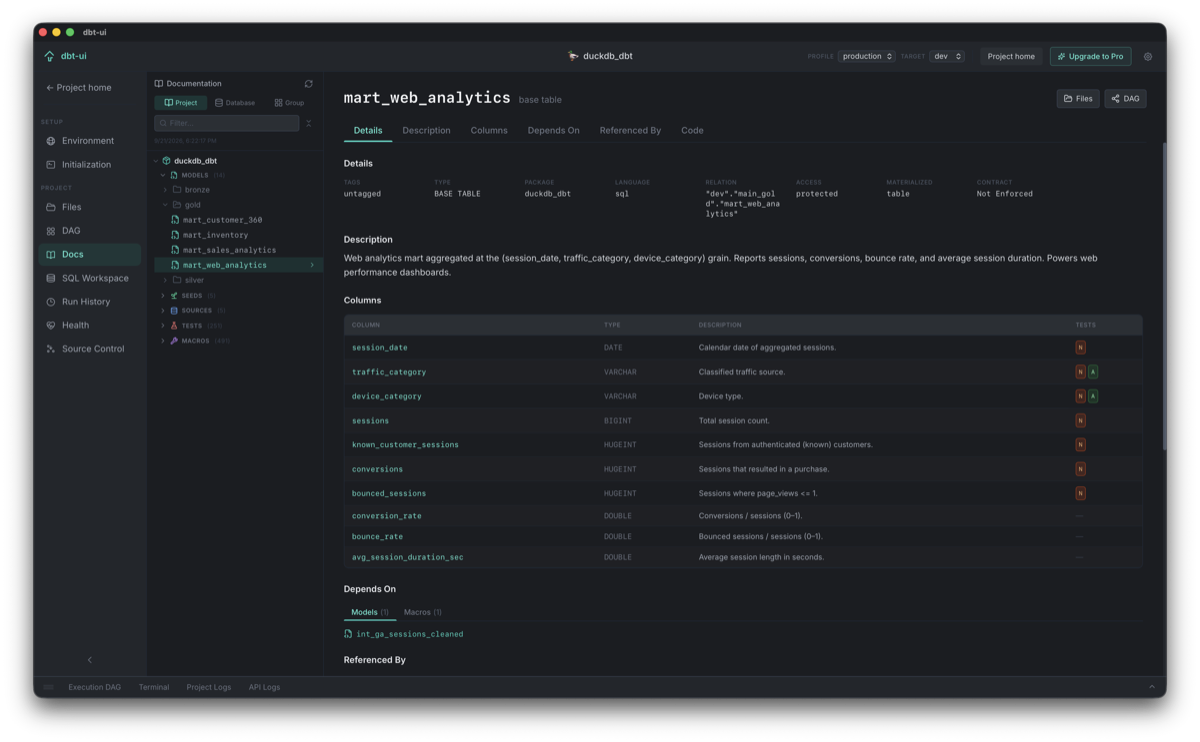Click the duckdb_dbt package cube icon
Image resolution: width=1200 pixels, height=742 pixels.
167,160
